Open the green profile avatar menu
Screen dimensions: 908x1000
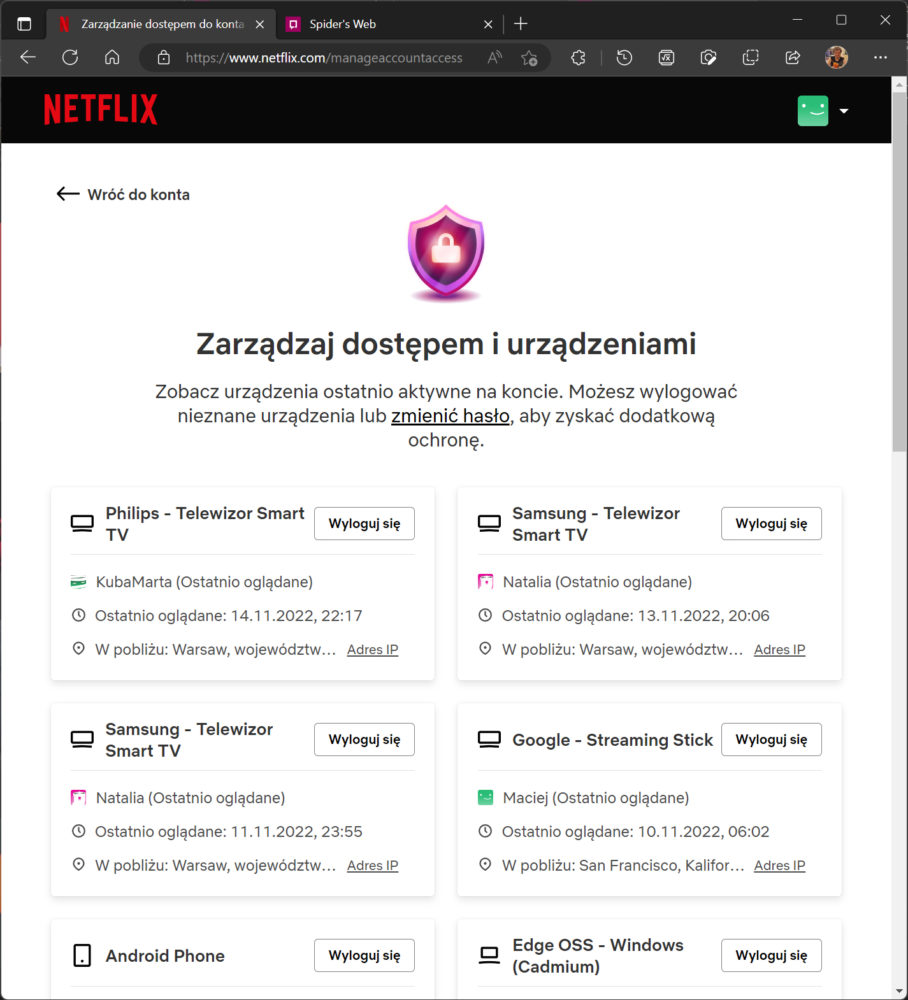pos(812,111)
